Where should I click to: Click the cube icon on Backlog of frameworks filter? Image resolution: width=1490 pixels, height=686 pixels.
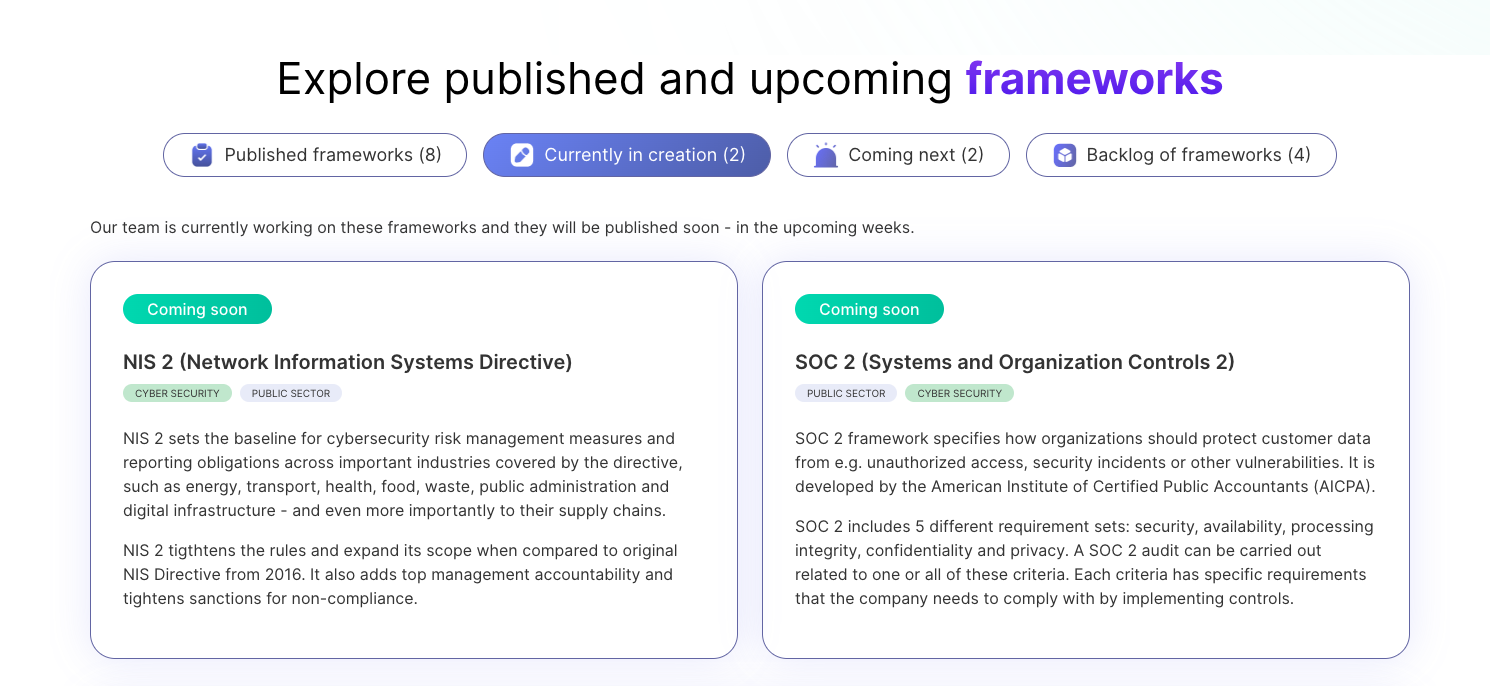coord(1064,155)
